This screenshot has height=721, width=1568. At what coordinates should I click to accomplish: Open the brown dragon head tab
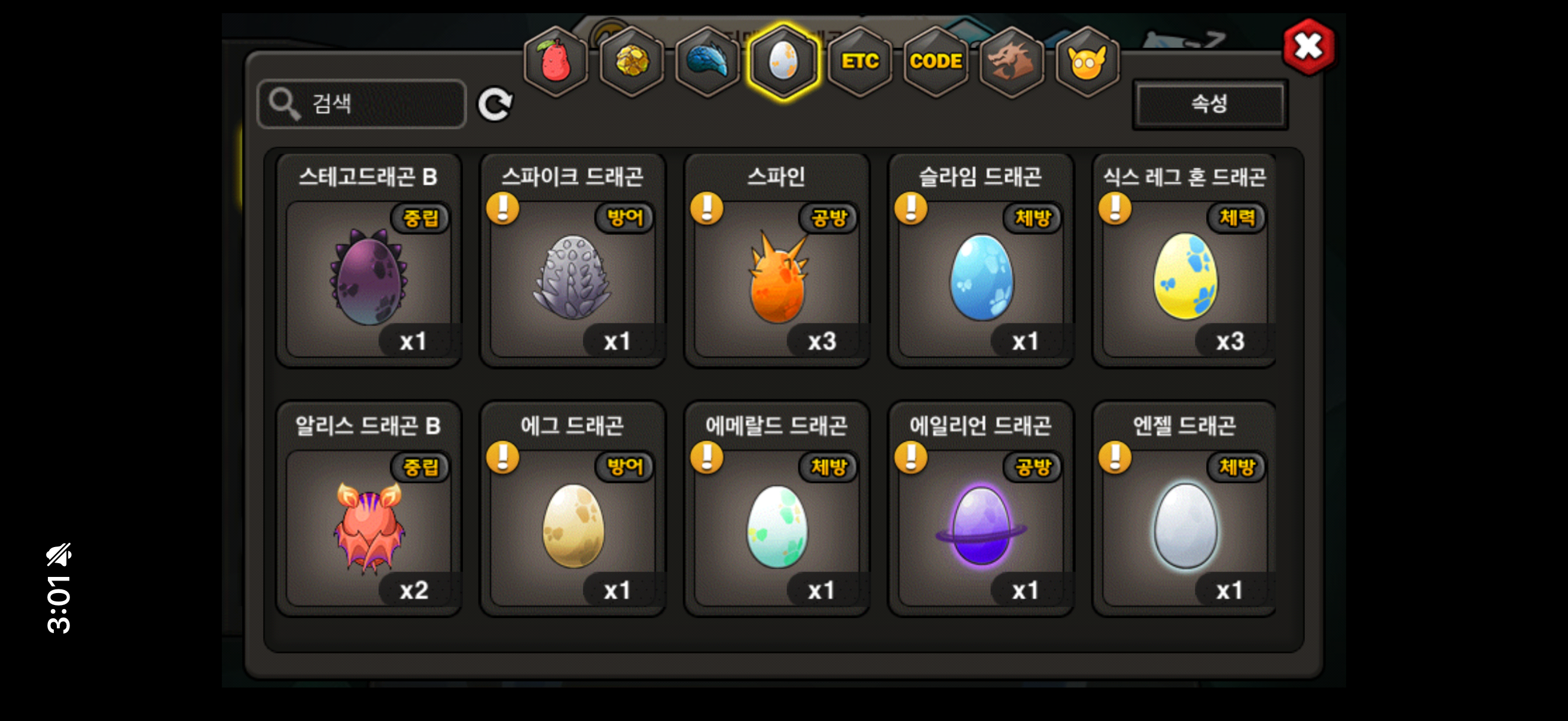point(1011,62)
